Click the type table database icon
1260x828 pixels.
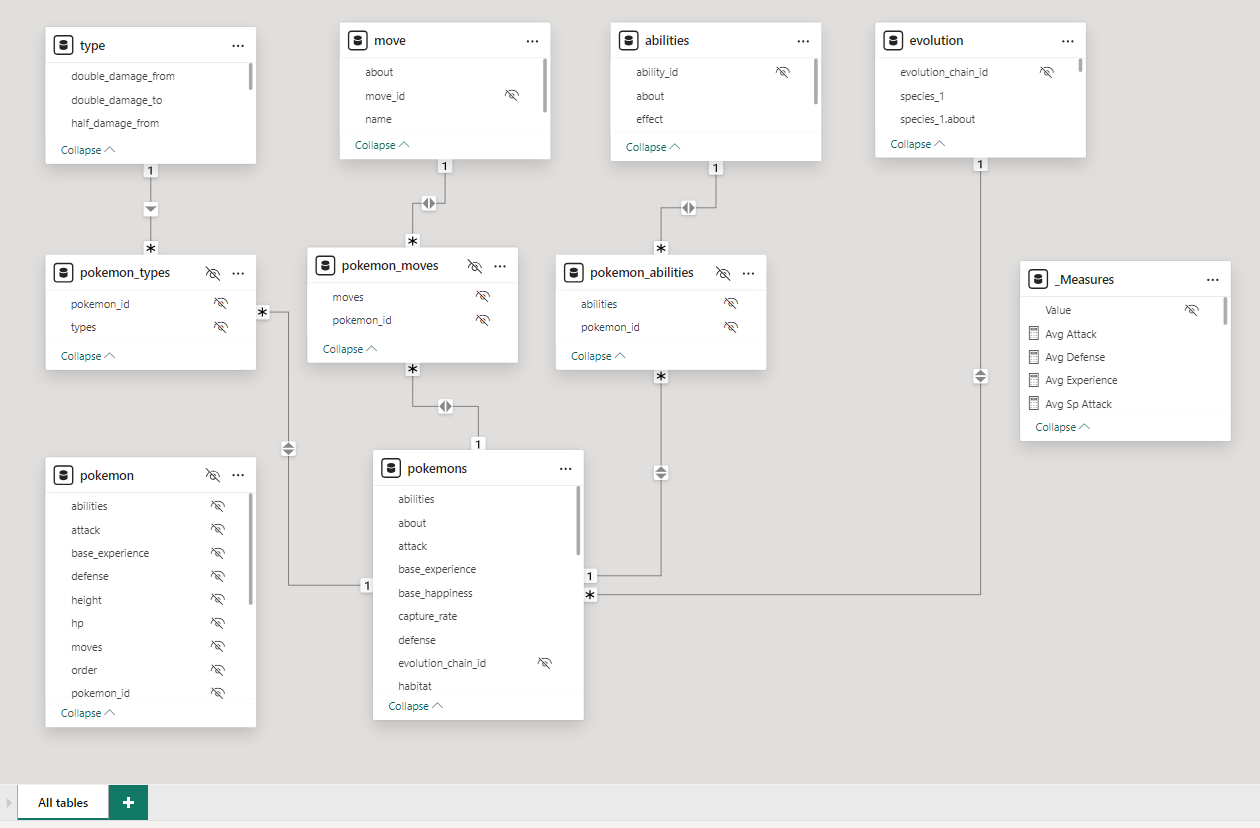pos(64,45)
